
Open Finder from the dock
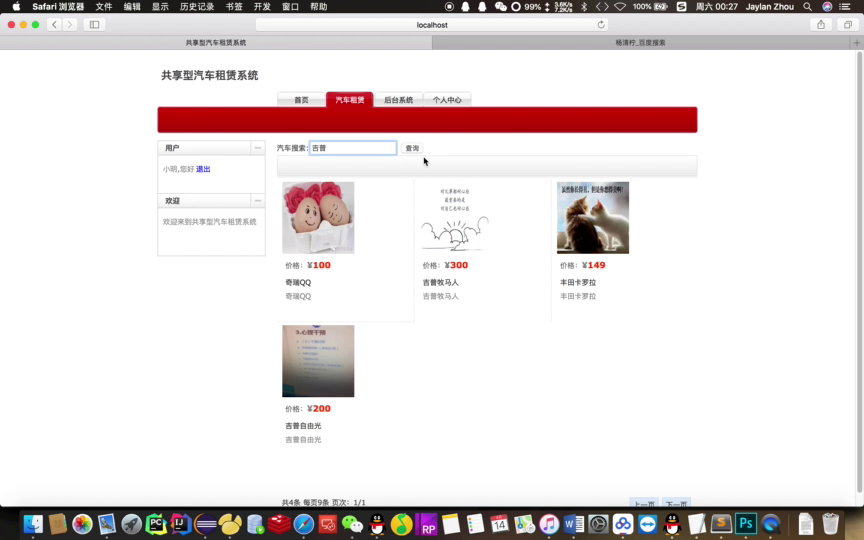[x=33, y=524]
